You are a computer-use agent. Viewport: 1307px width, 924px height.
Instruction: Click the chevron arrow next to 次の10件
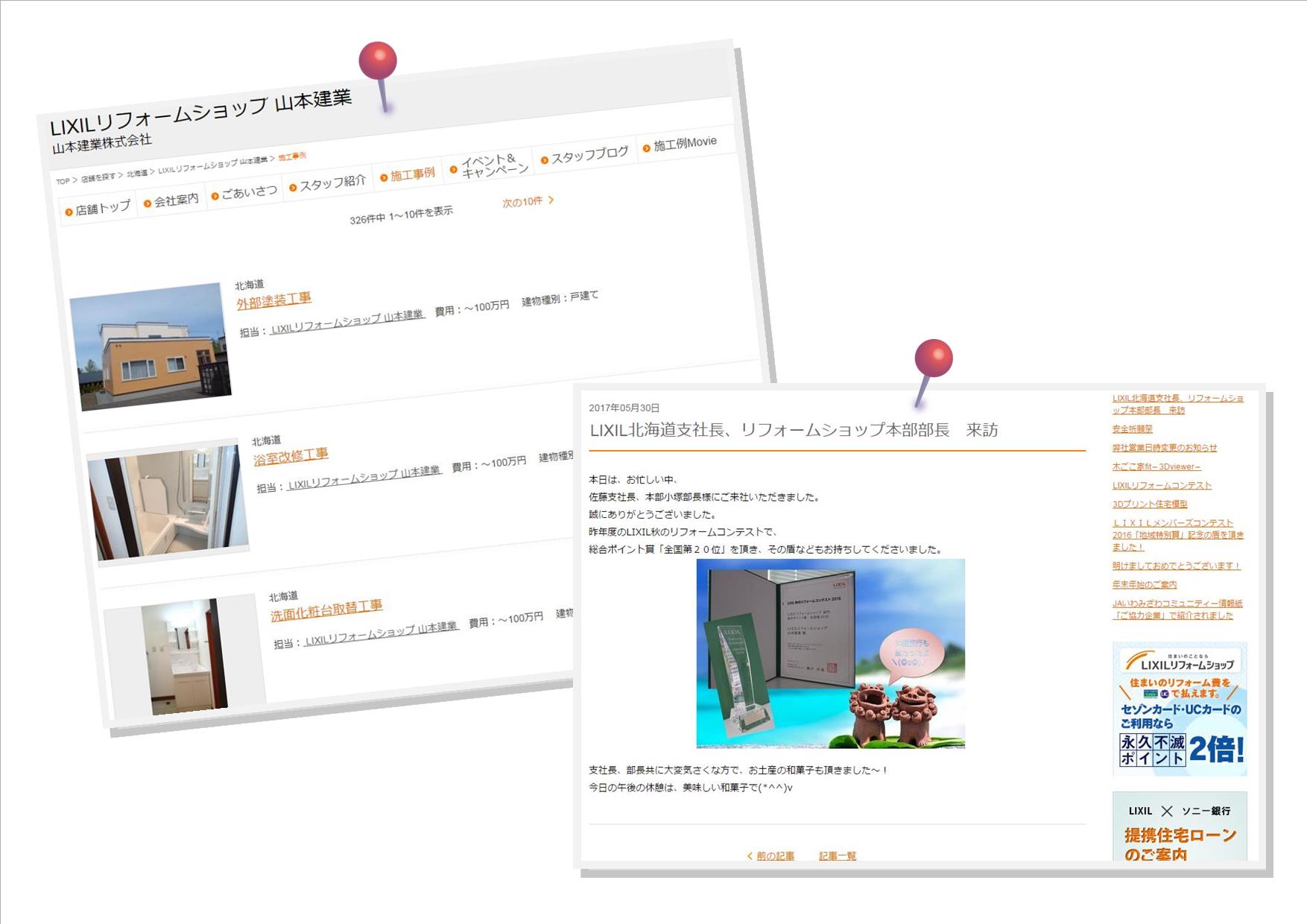coord(551,200)
